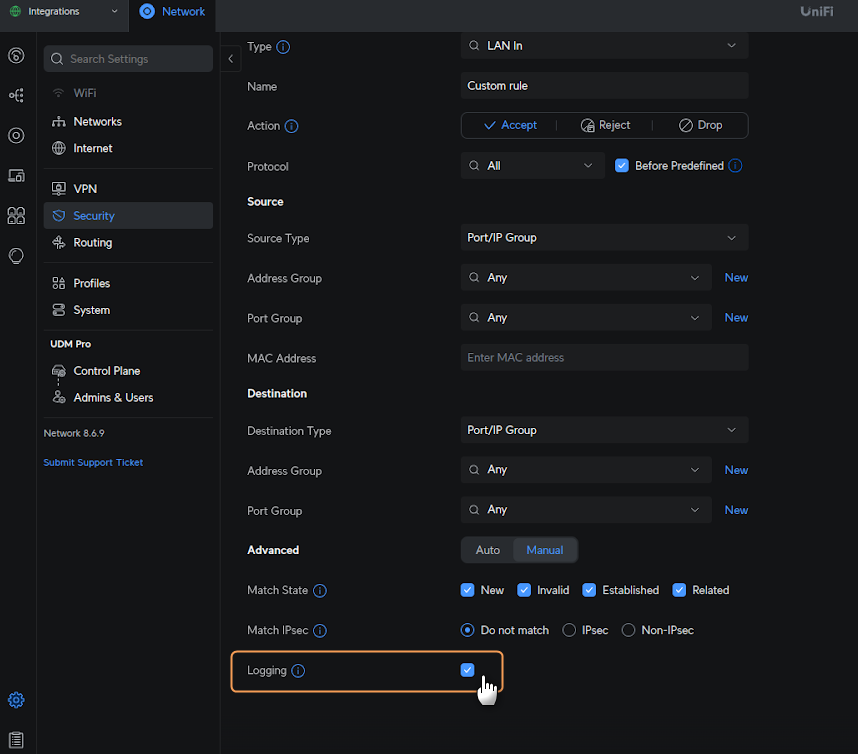Click the MAC Address input field
Image resolution: width=858 pixels, height=754 pixels.
(x=604, y=358)
